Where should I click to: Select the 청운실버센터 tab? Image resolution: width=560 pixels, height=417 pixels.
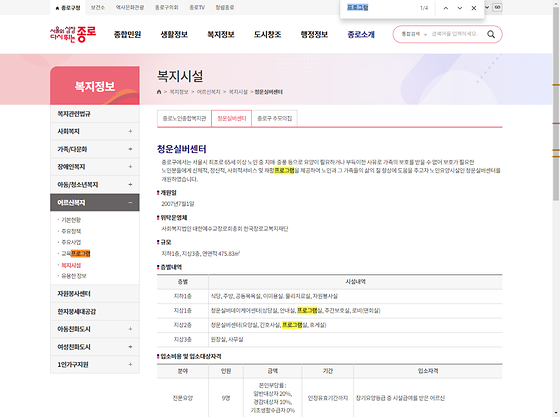tap(232, 119)
